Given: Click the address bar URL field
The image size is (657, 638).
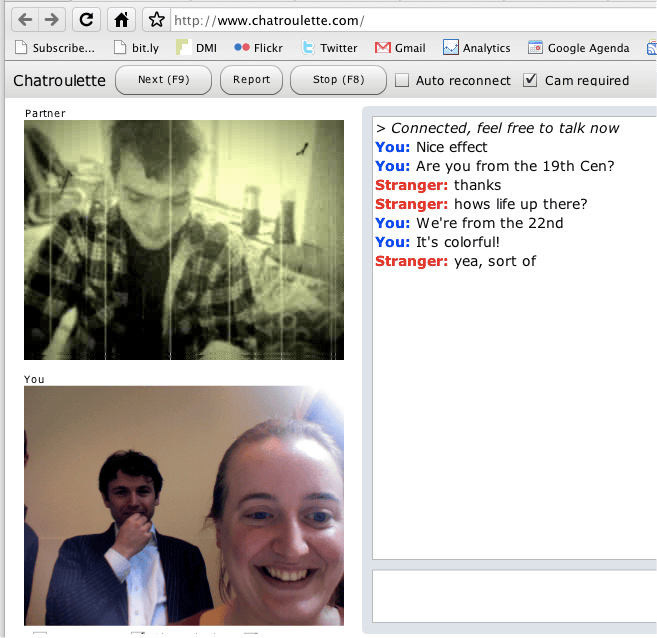Looking at the screenshot, I should tap(413, 20).
